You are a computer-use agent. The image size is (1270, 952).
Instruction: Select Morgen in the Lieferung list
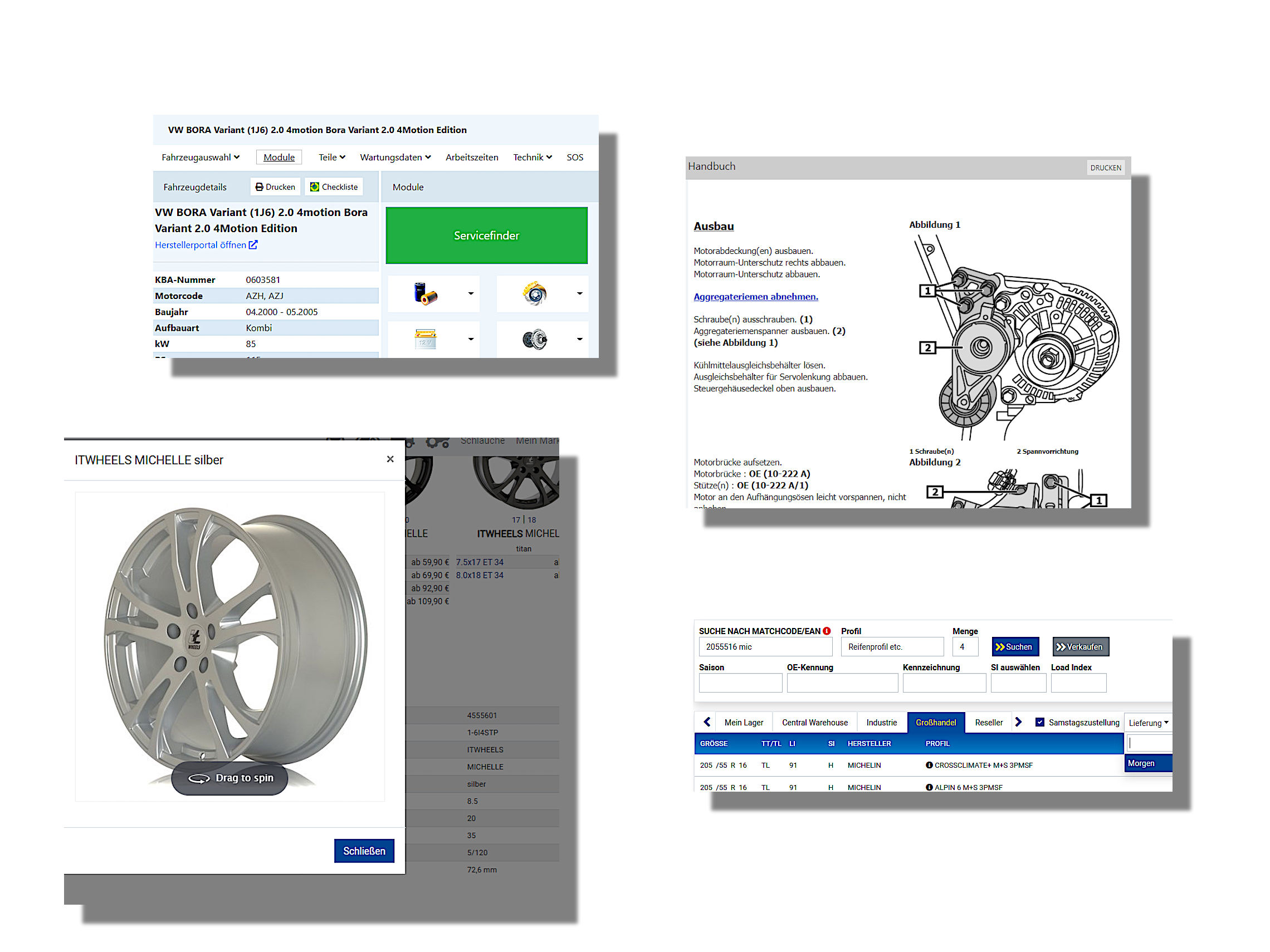1148,764
